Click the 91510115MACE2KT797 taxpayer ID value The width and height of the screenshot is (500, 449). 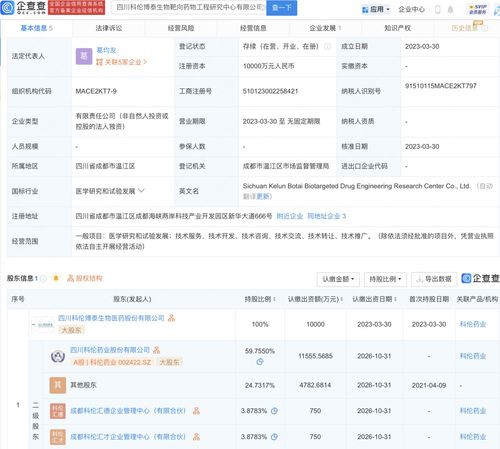[441, 86]
